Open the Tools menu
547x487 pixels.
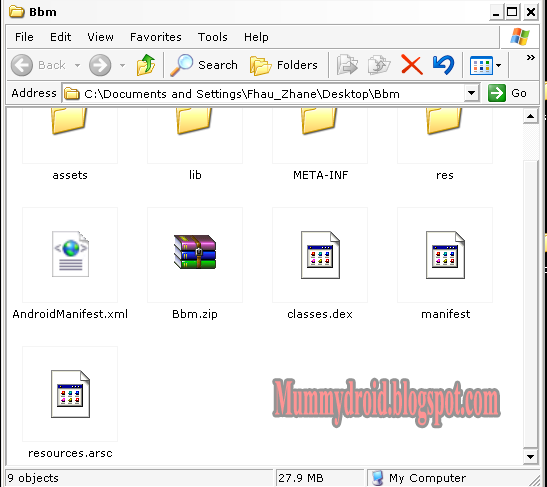pos(212,37)
